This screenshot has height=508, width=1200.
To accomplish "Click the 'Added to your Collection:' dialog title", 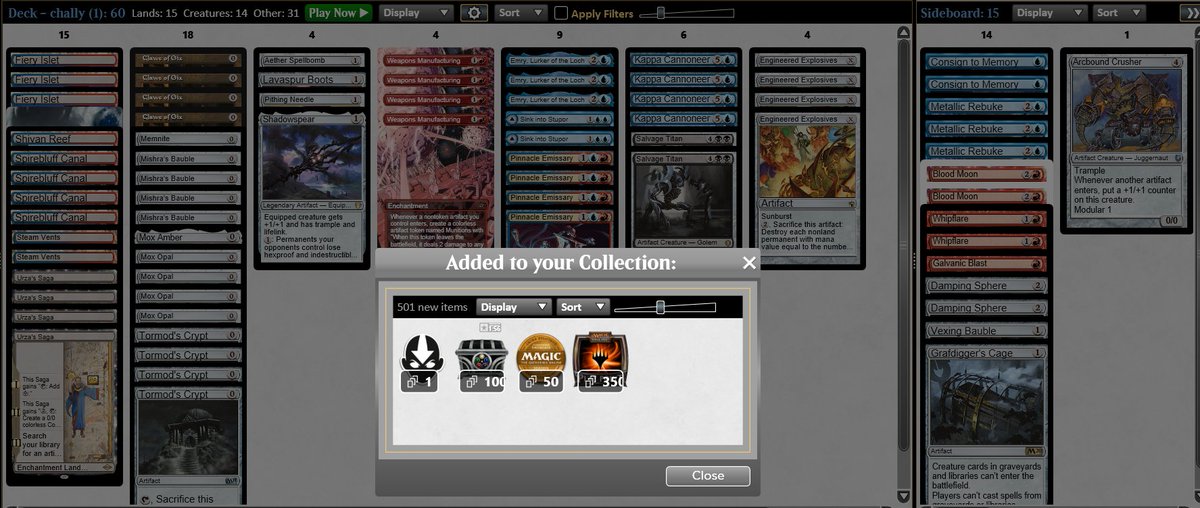I will 561,263.
